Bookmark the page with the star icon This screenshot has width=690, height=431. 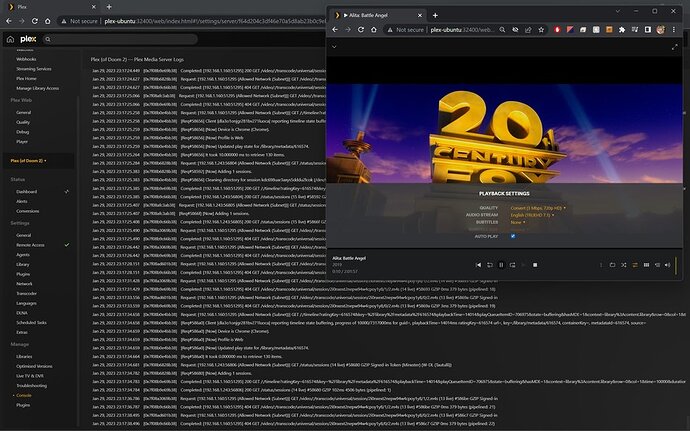click(x=541, y=30)
